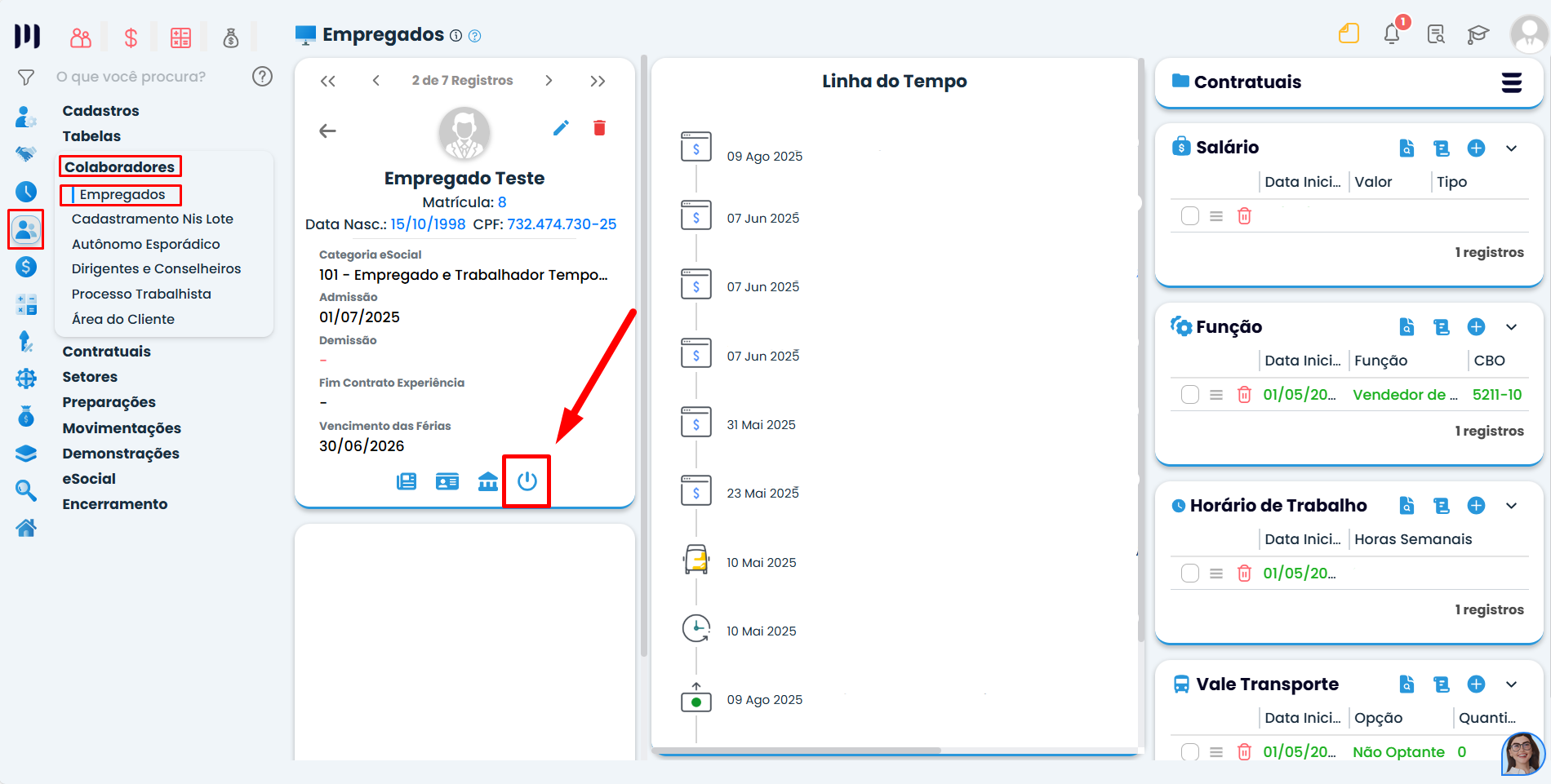Open the document search icon in top bar
Image resolution: width=1551 pixels, height=784 pixels.
[1436, 34]
